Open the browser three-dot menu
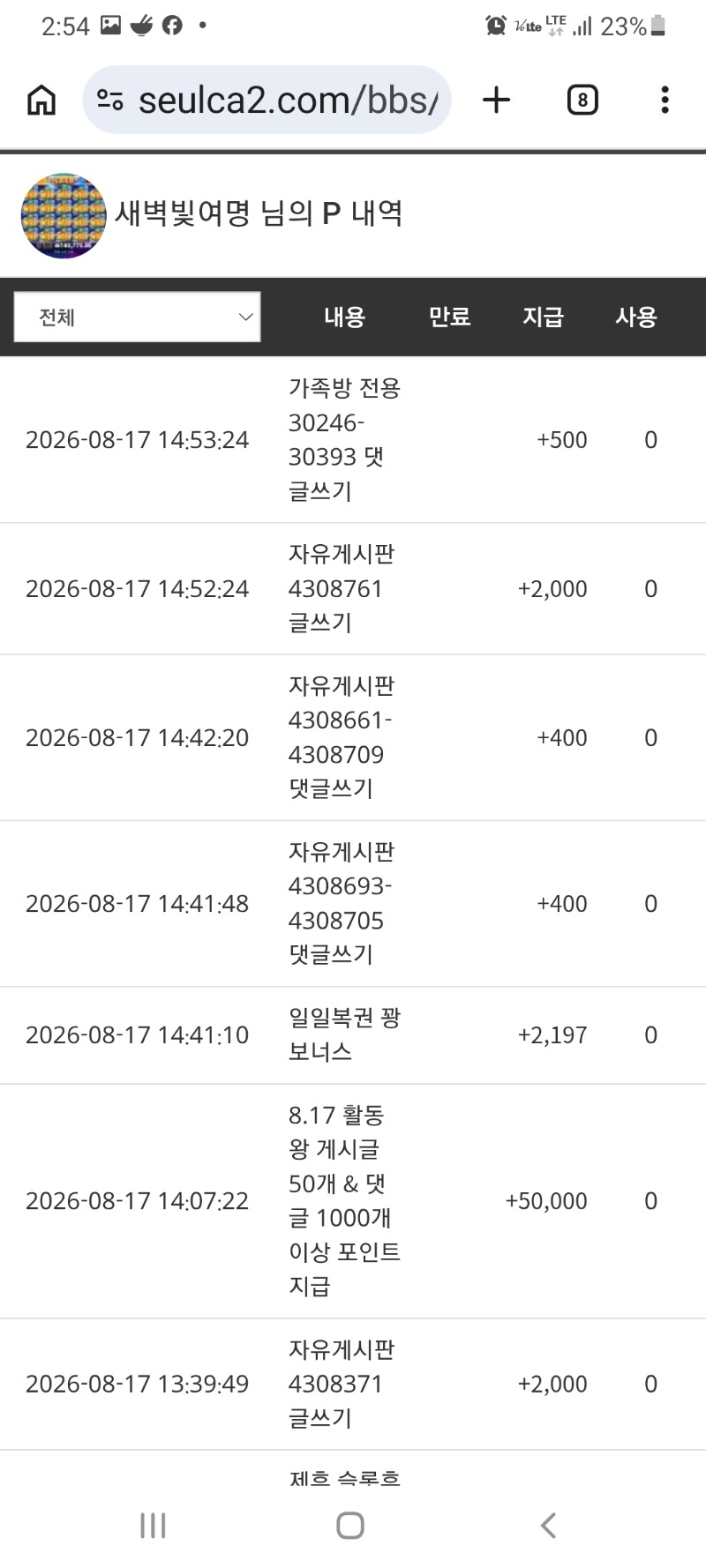 665,100
